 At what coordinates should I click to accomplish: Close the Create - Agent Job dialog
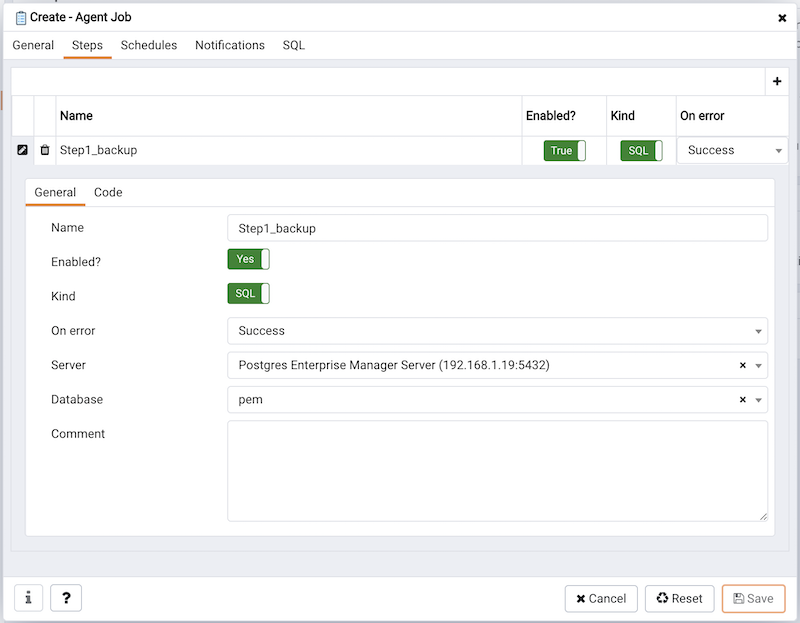coord(782,18)
